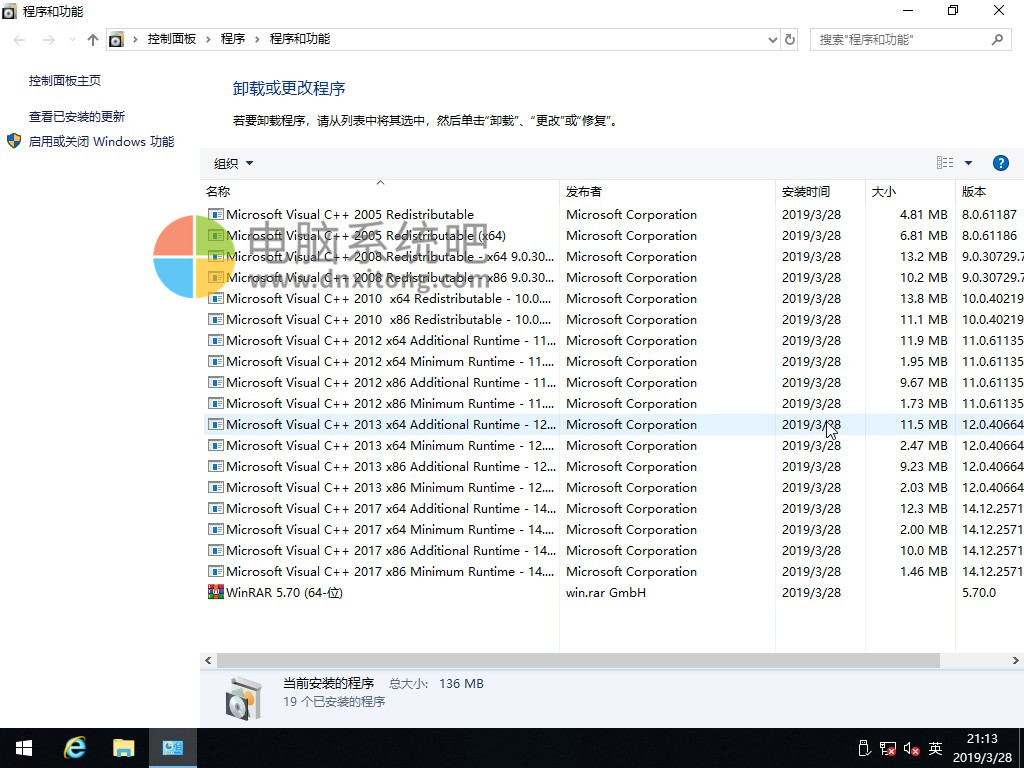Open the 组织 dropdown menu

(x=233, y=163)
